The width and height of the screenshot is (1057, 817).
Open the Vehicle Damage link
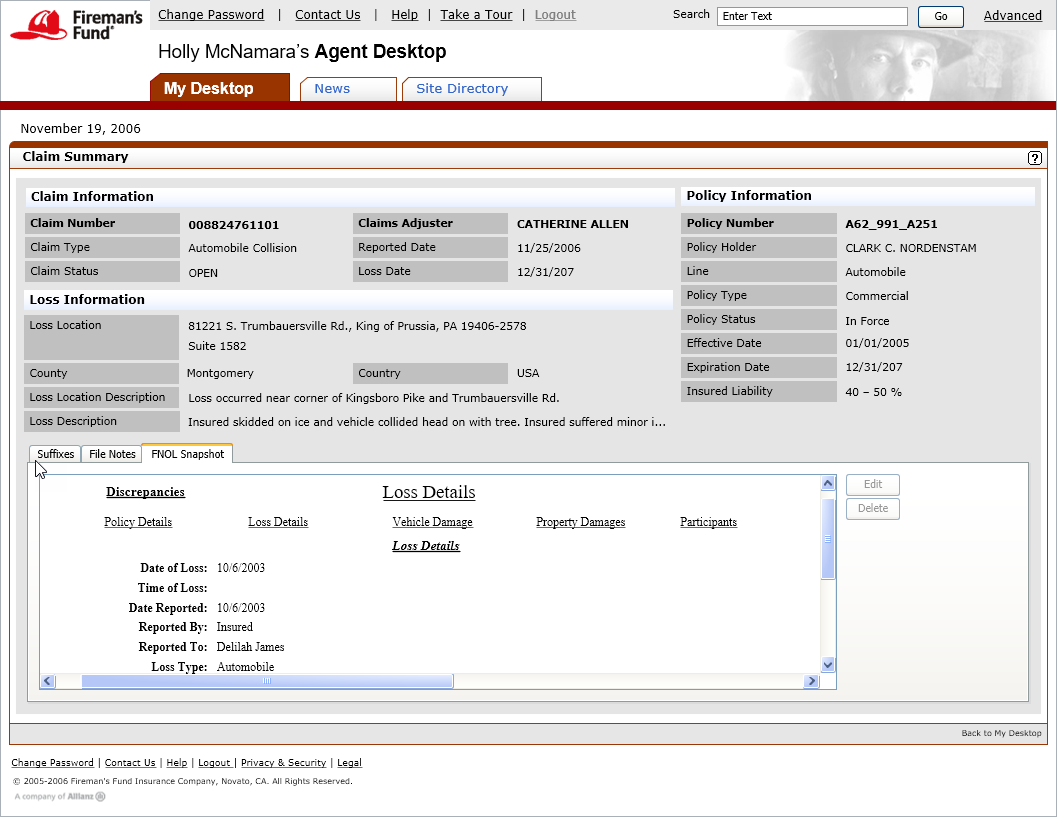[x=432, y=522]
